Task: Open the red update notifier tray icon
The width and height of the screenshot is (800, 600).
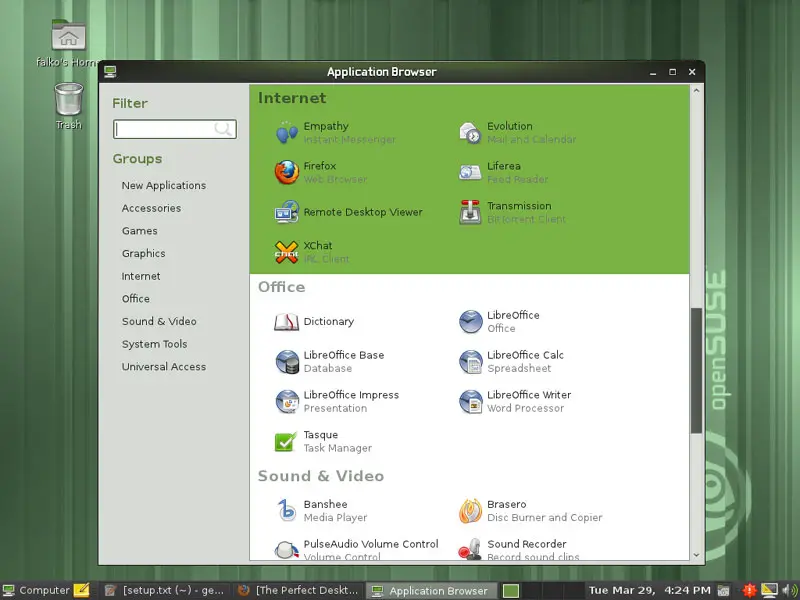Action: pyautogui.click(x=749, y=590)
